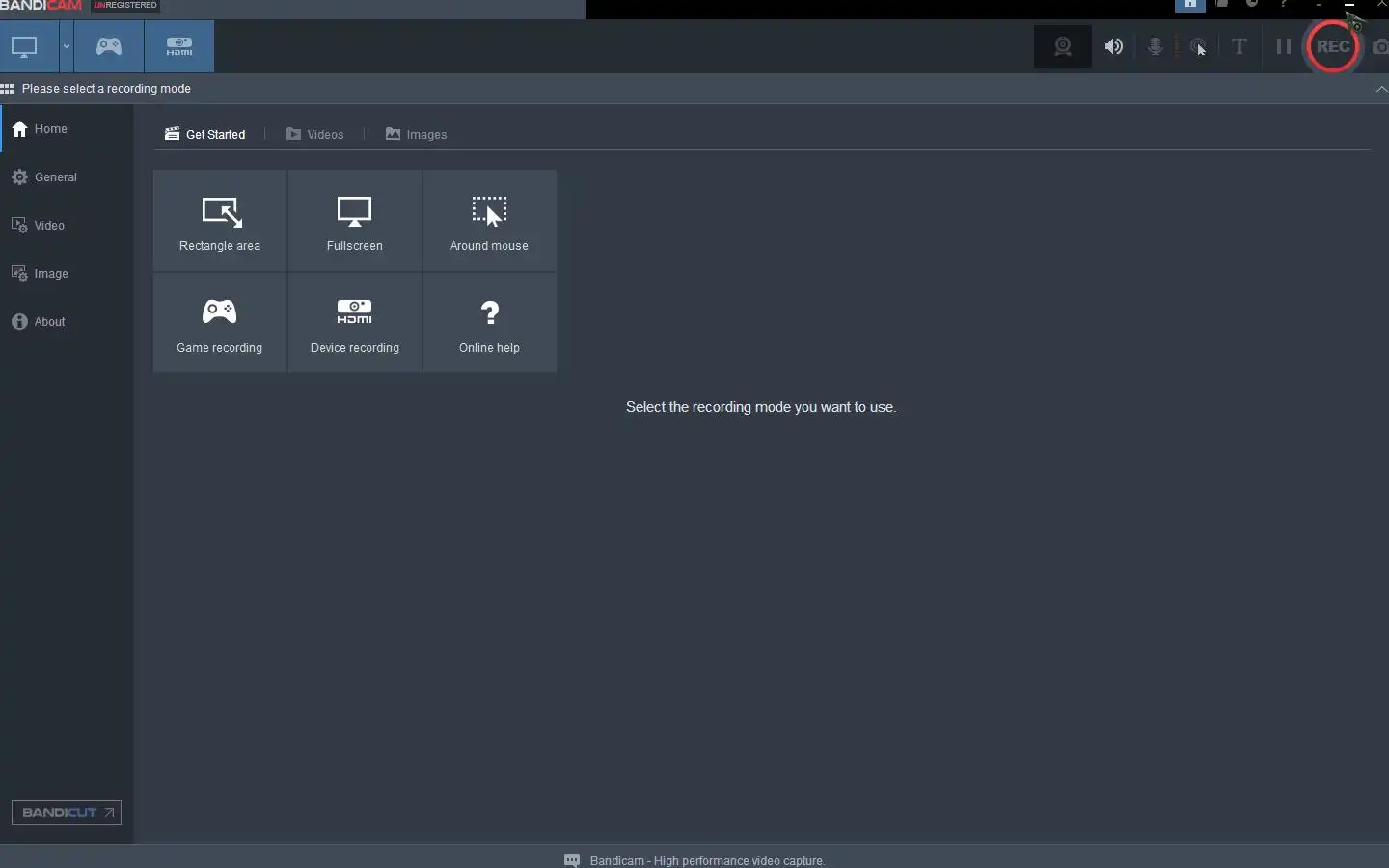The width and height of the screenshot is (1389, 868).
Task: Open the Online help tile
Action: (x=490, y=323)
